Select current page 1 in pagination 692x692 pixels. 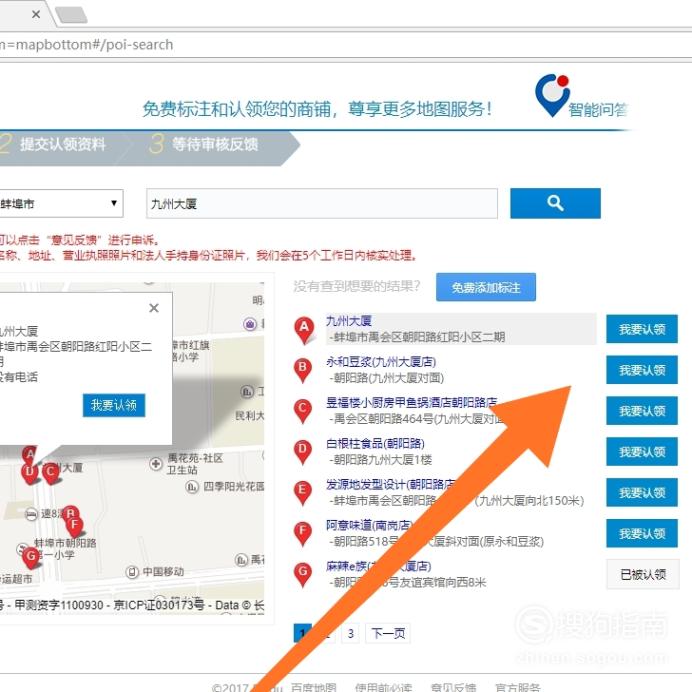click(303, 633)
